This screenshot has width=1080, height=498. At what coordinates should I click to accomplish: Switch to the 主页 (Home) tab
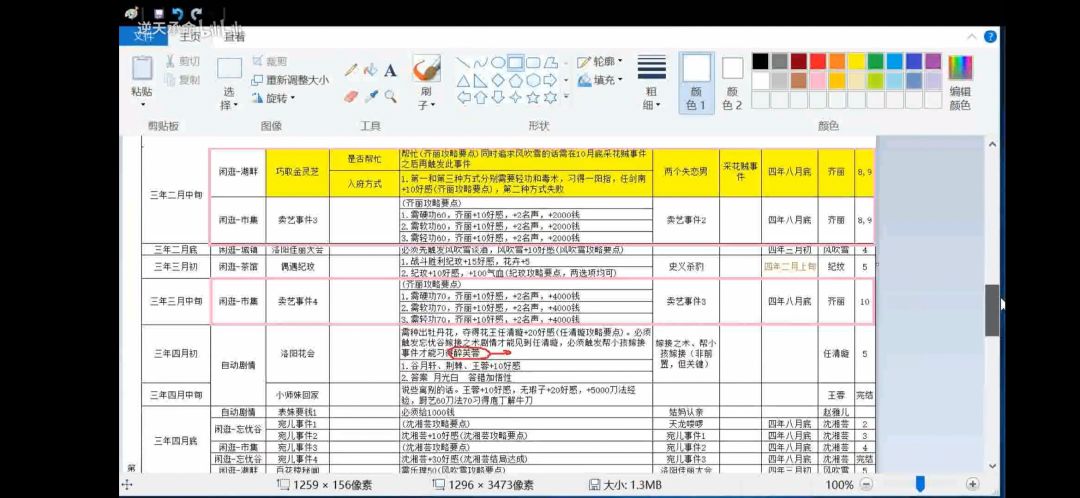(x=190, y=37)
